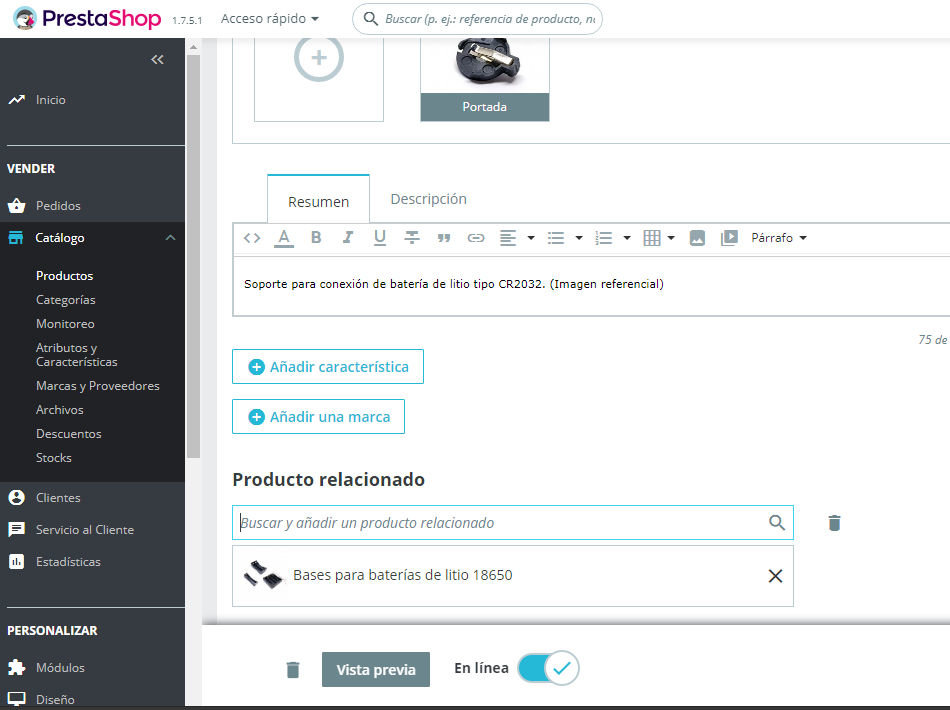Switch to the Descripción tab
The width and height of the screenshot is (950, 710).
pos(428,199)
